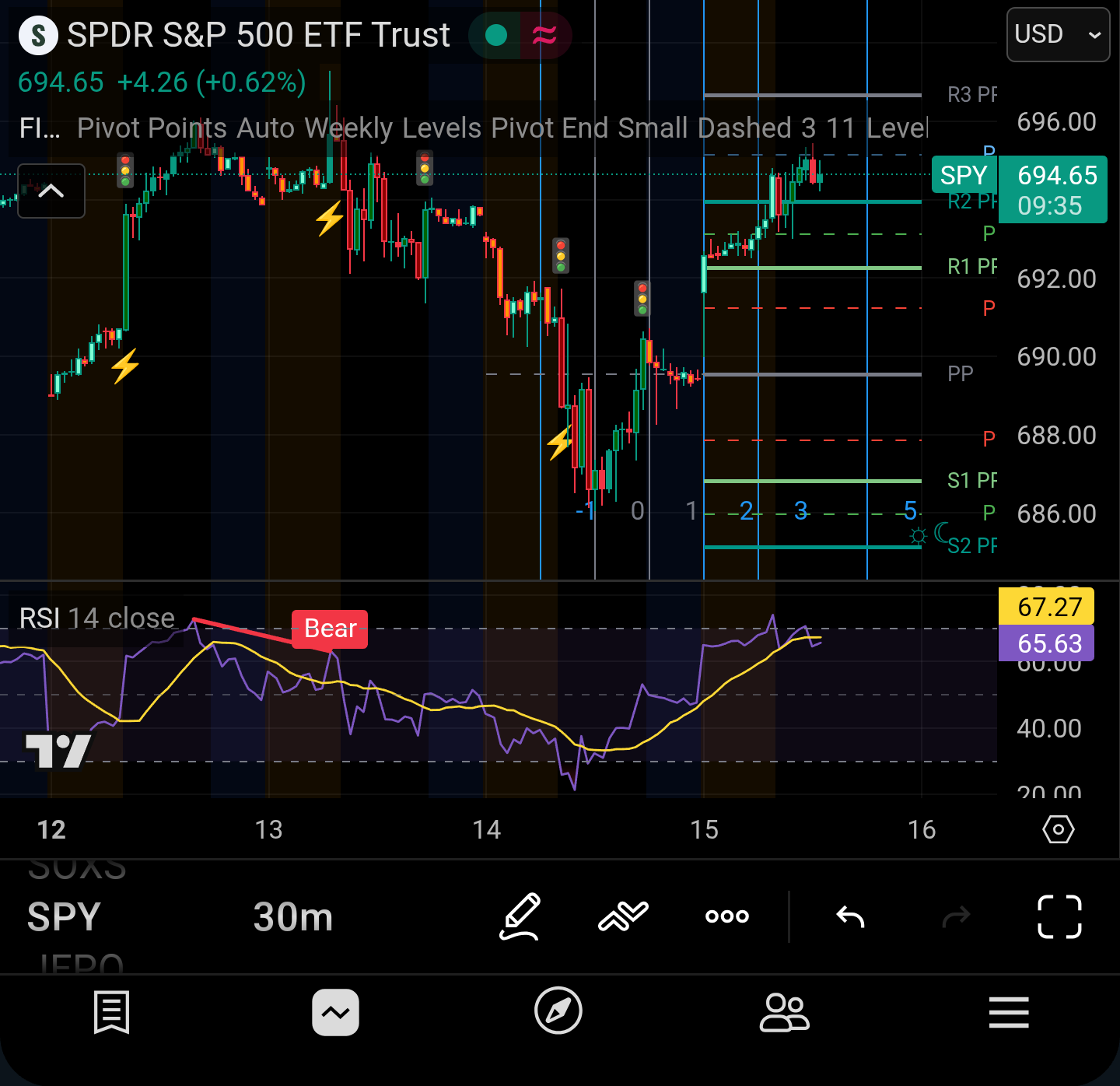Tap the date label 16 on time axis
Image resolution: width=1120 pixels, height=1086 pixels.
pyautogui.click(x=922, y=830)
